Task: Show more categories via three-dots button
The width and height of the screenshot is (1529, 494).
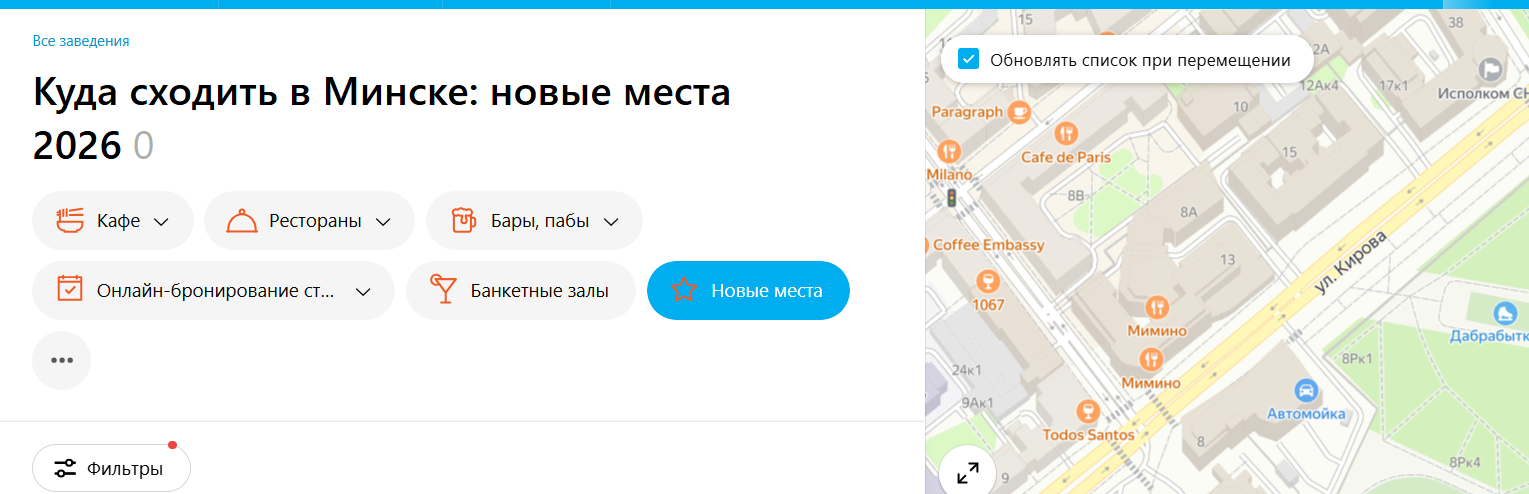Action: click(62, 361)
